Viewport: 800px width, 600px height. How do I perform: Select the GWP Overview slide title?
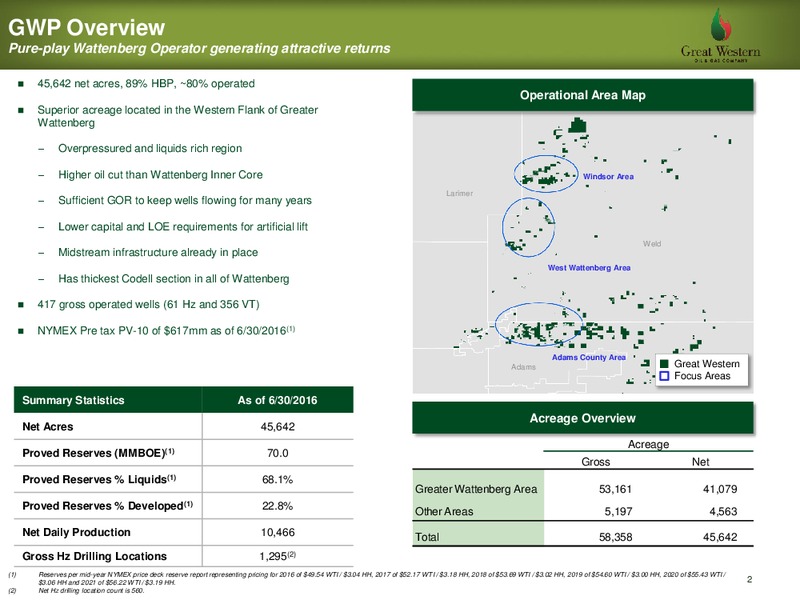(87, 28)
